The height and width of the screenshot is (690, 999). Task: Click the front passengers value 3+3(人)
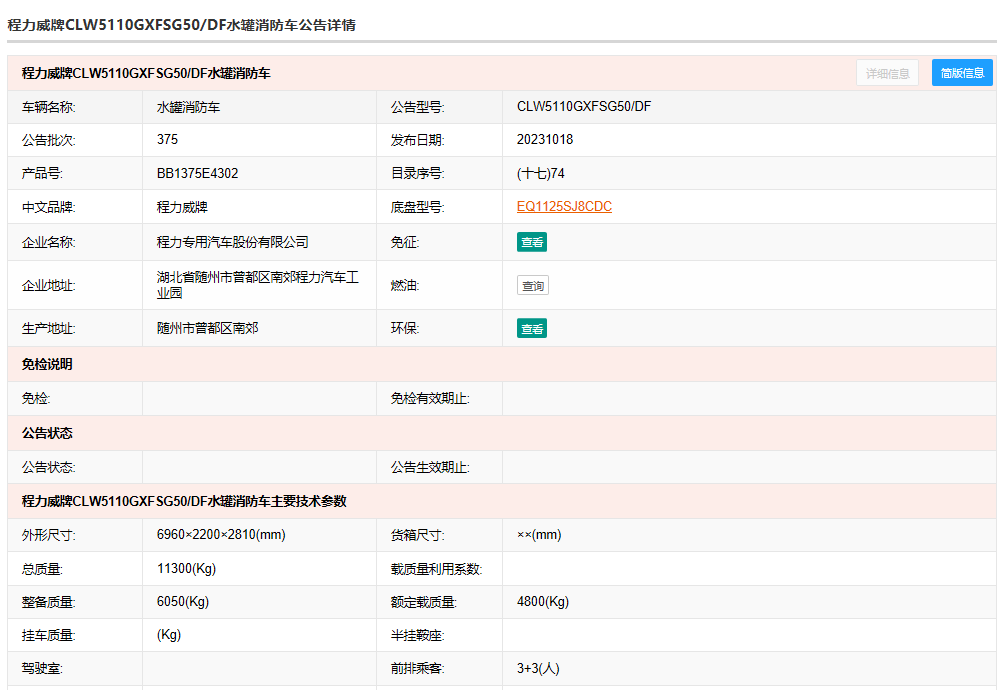tap(538, 668)
